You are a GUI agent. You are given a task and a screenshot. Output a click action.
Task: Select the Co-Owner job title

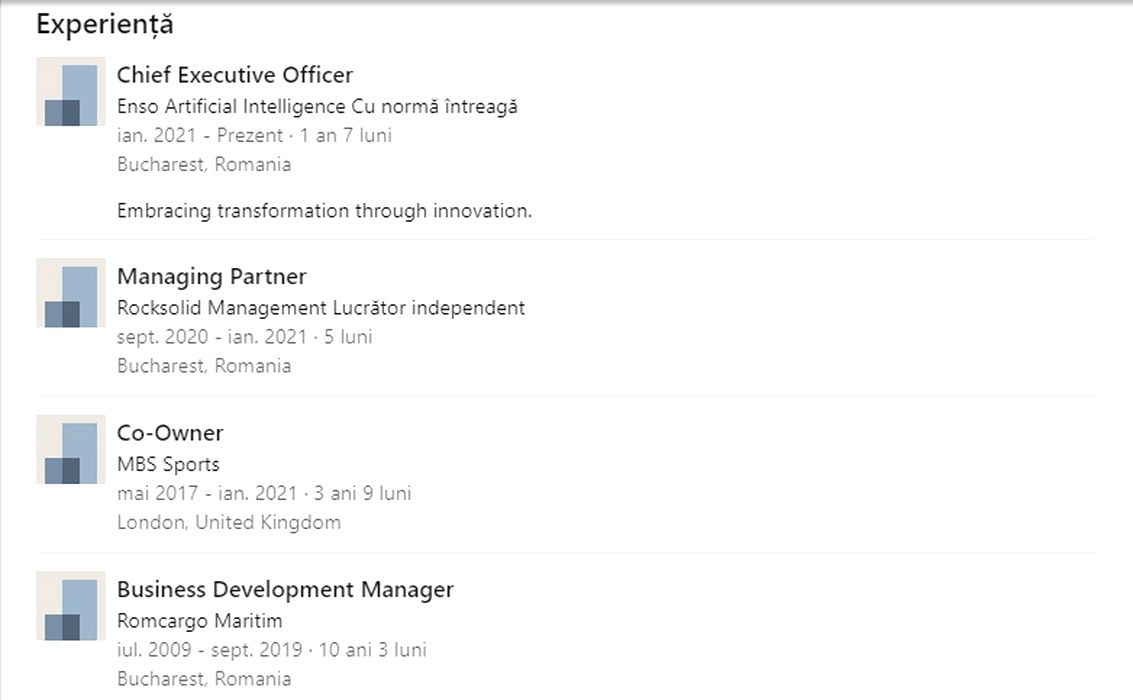[x=170, y=433]
